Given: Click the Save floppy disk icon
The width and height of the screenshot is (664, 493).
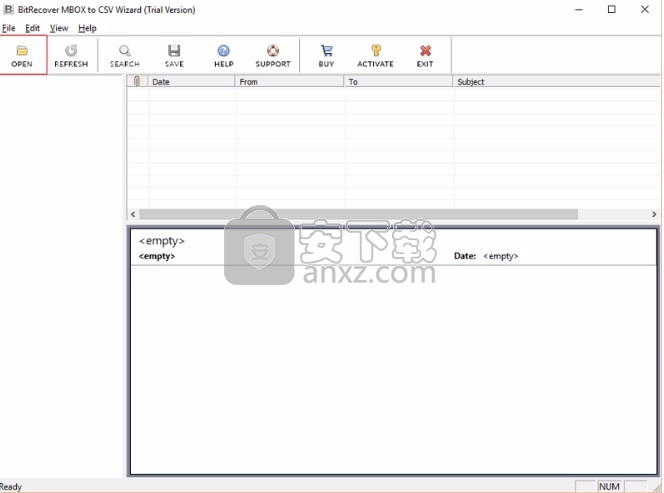Looking at the screenshot, I should coord(174,50).
